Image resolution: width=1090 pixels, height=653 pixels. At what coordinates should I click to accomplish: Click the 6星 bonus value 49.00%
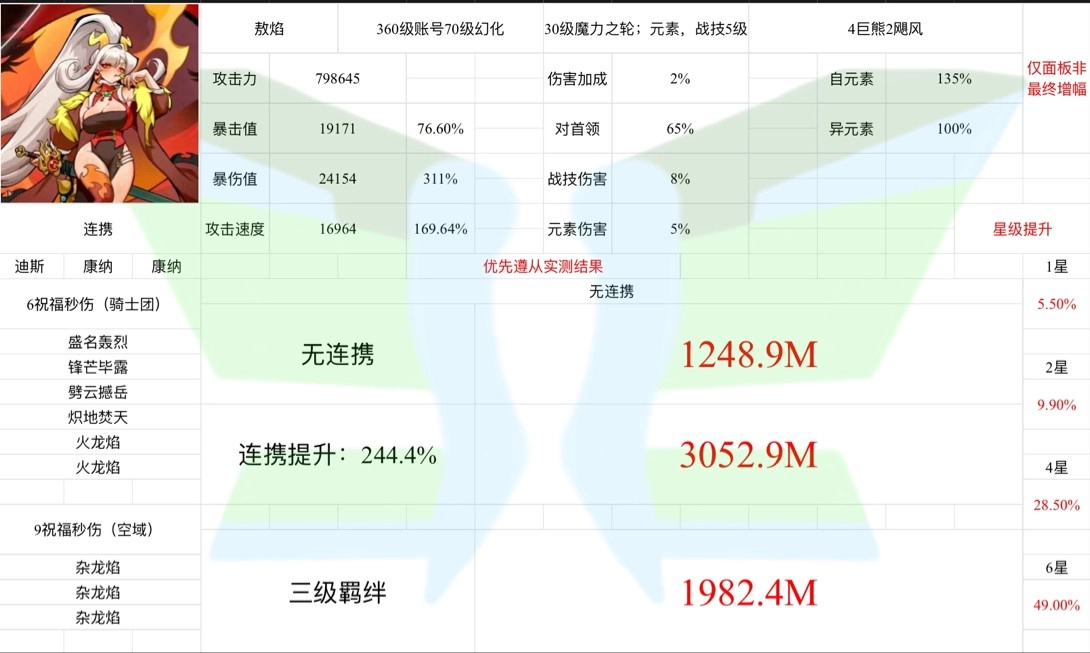click(x=1056, y=605)
